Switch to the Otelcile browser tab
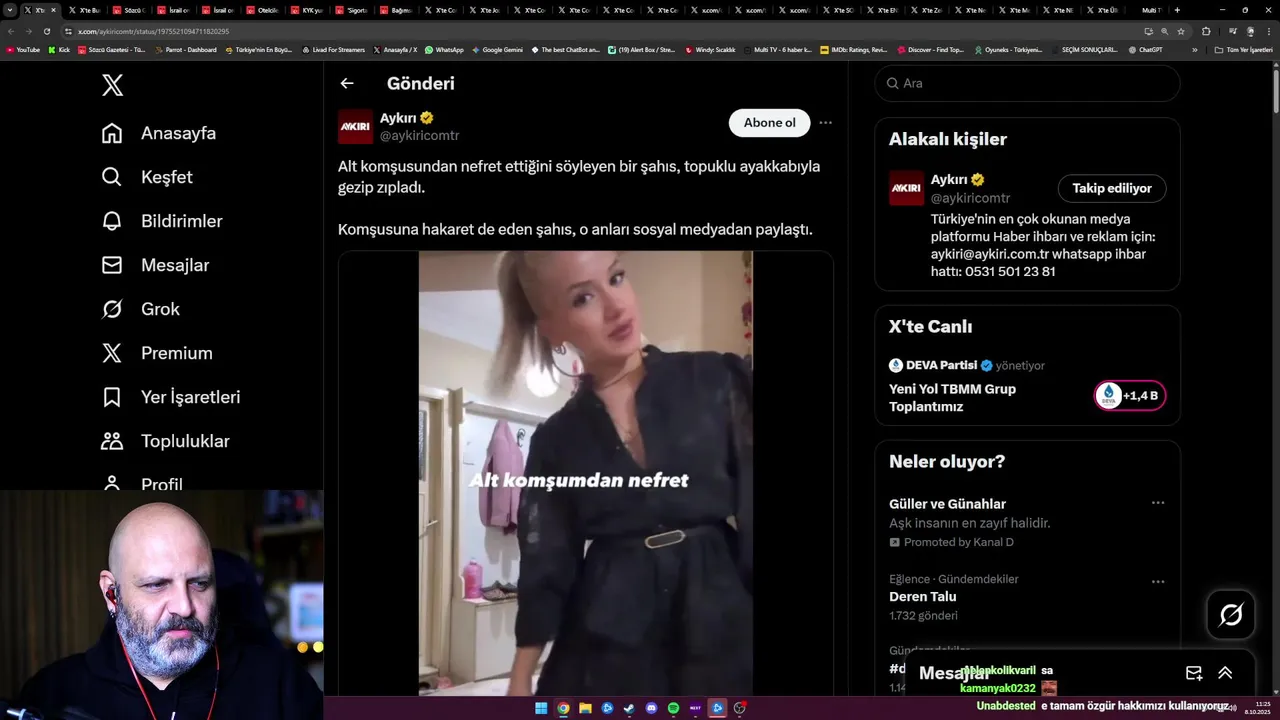The image size is (1280, 720). click(263, 10)
